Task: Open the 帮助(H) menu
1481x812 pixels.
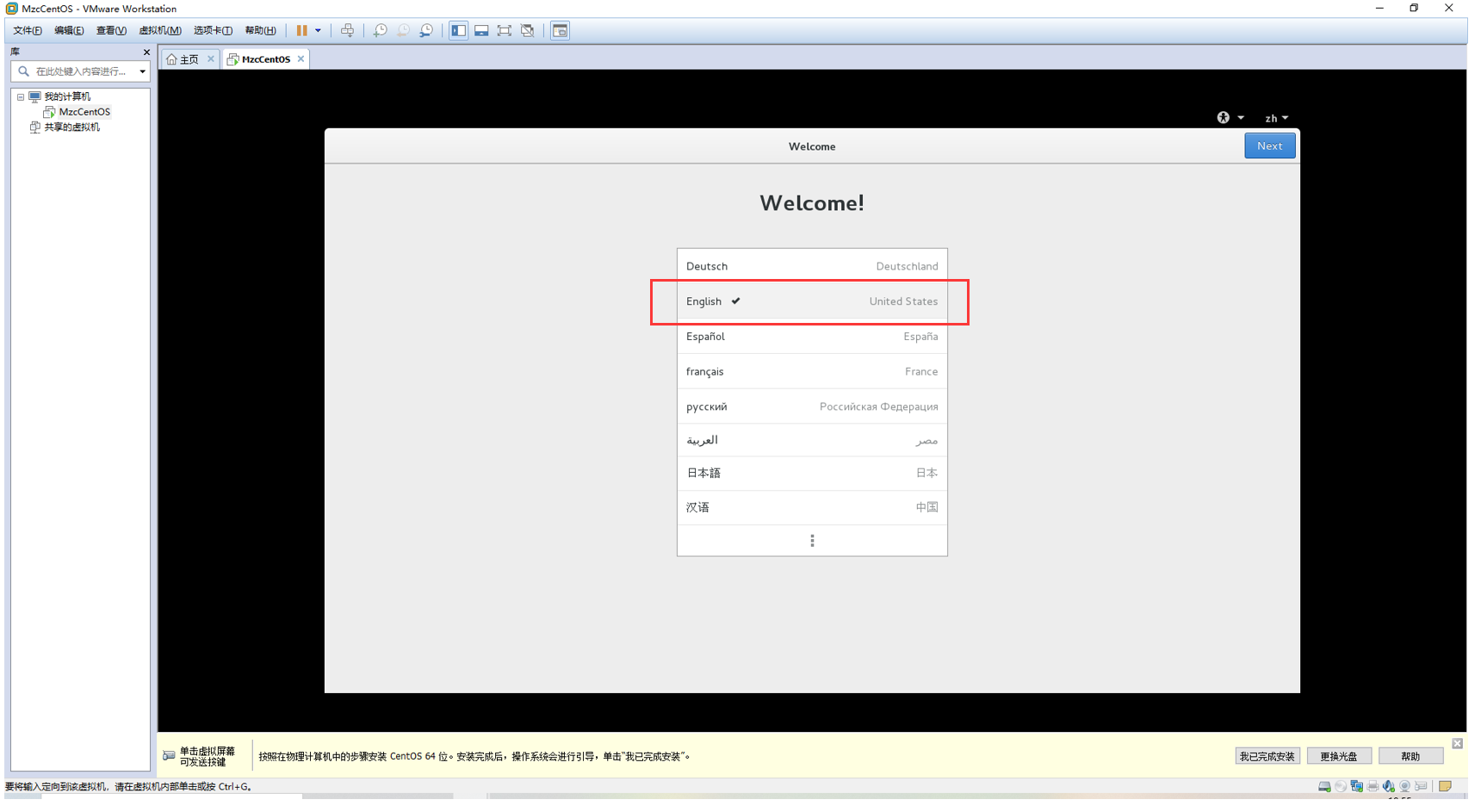Action: 261,31
